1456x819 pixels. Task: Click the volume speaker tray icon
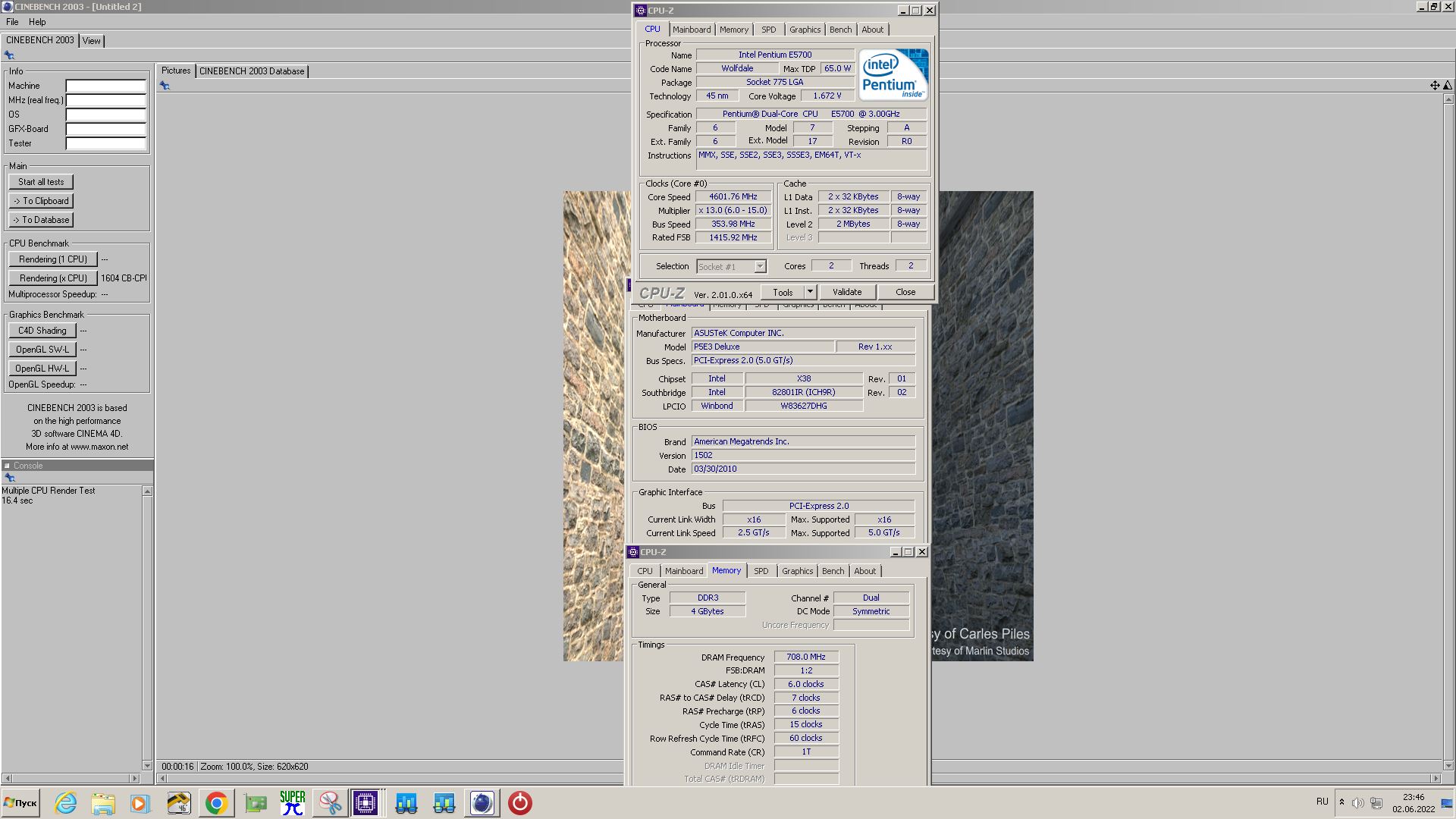[x=1357, y=803]
